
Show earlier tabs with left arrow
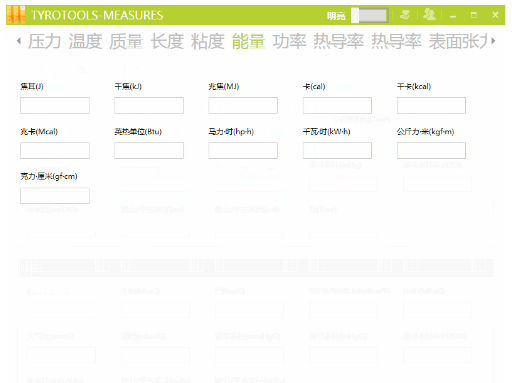pyautogui.click(x=19, y=41)
